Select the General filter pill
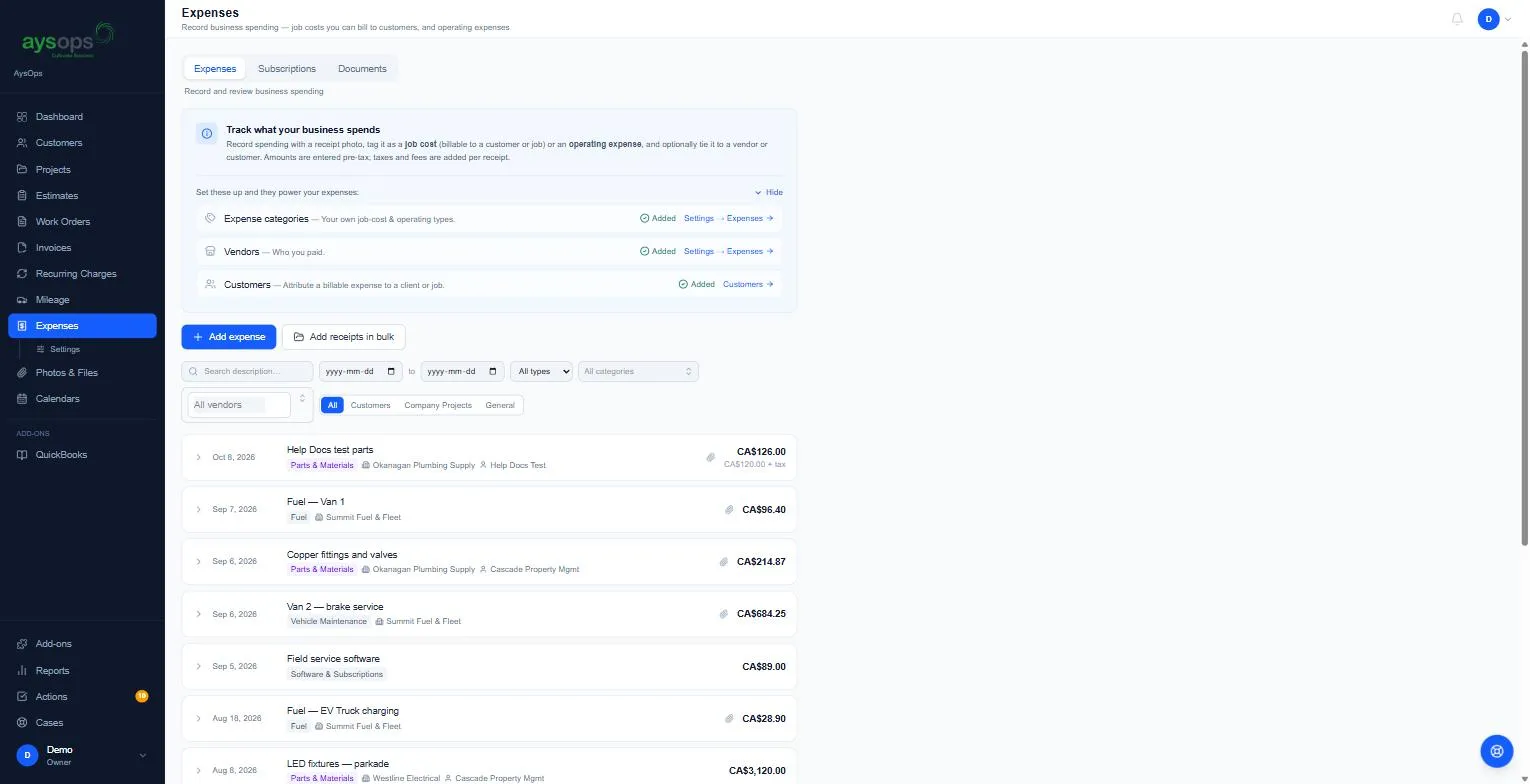The height and width of the screenshot is (784, 1530). pyautogui.click(x=500, y=405)
